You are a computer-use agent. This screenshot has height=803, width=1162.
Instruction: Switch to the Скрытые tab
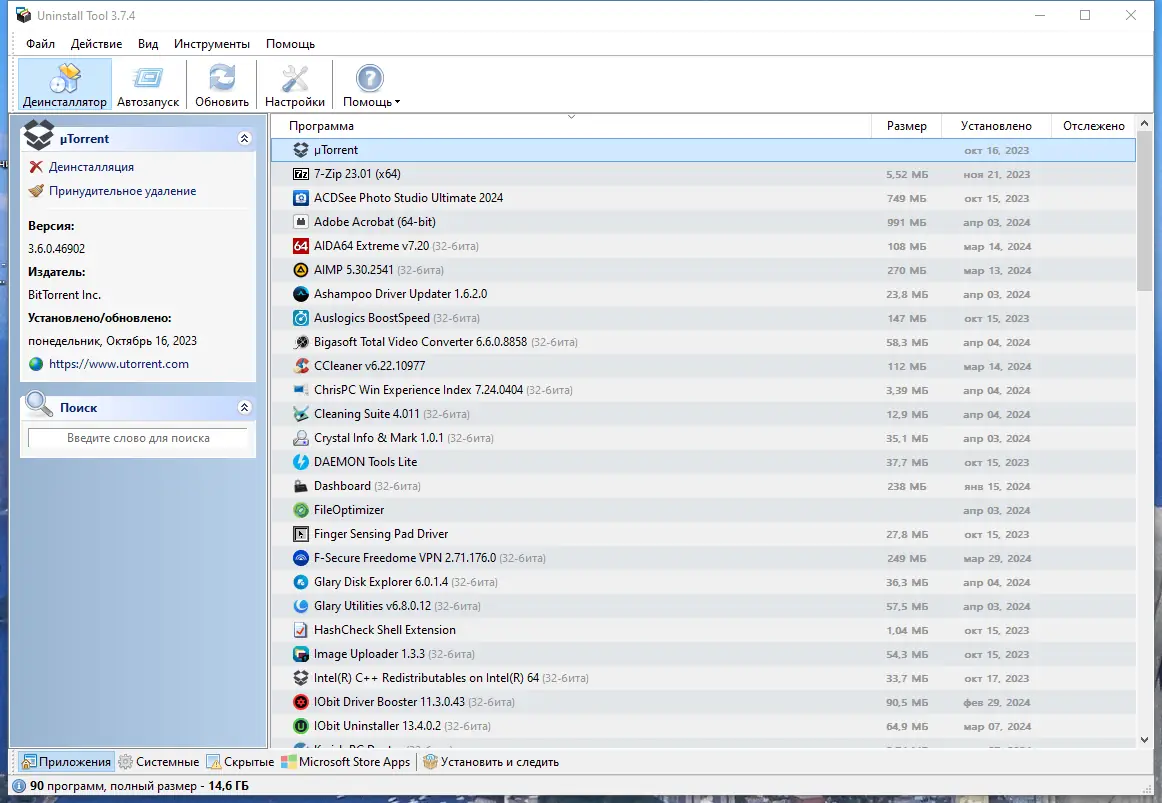coord(241,762)
